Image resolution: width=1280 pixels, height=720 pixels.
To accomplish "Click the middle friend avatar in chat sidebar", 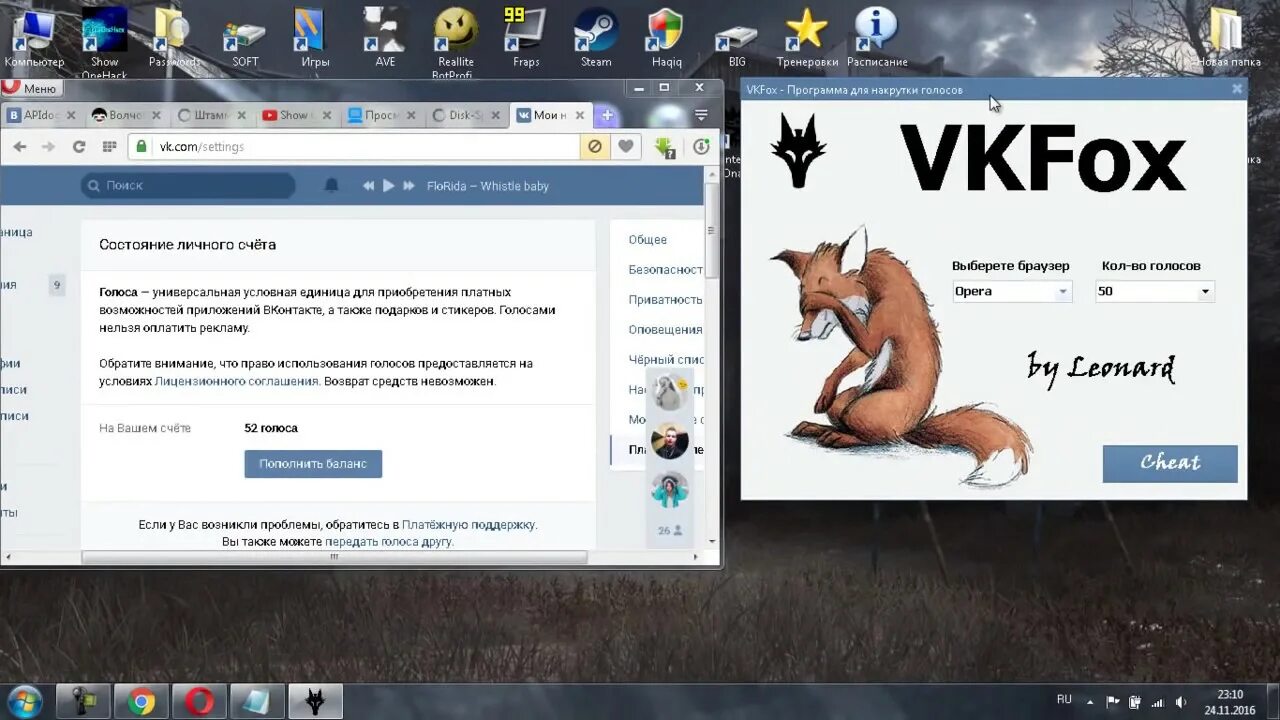I will [x=670, y=441].
